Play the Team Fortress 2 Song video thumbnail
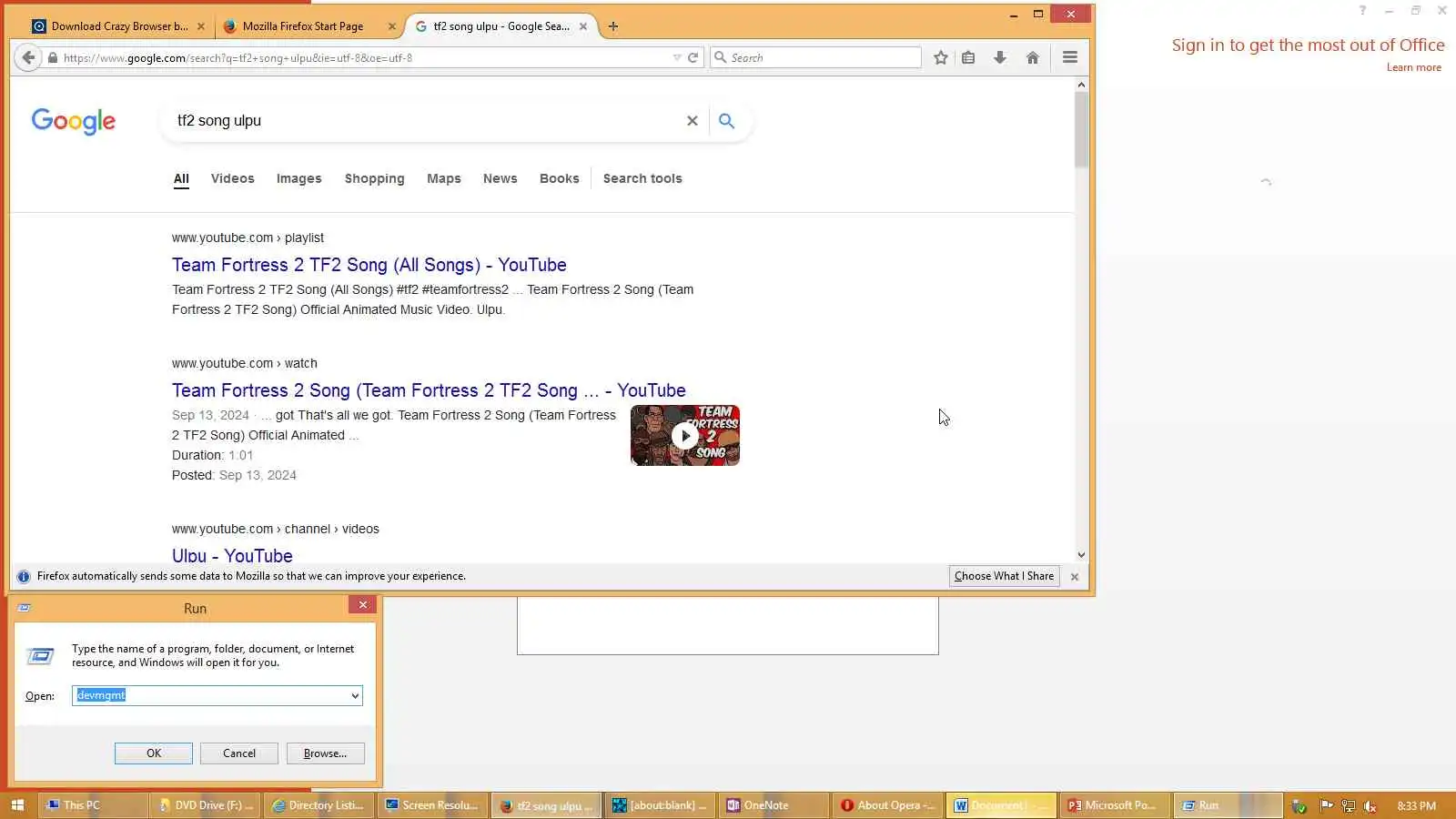This screenshot has height=819, width=1456. 685,435
